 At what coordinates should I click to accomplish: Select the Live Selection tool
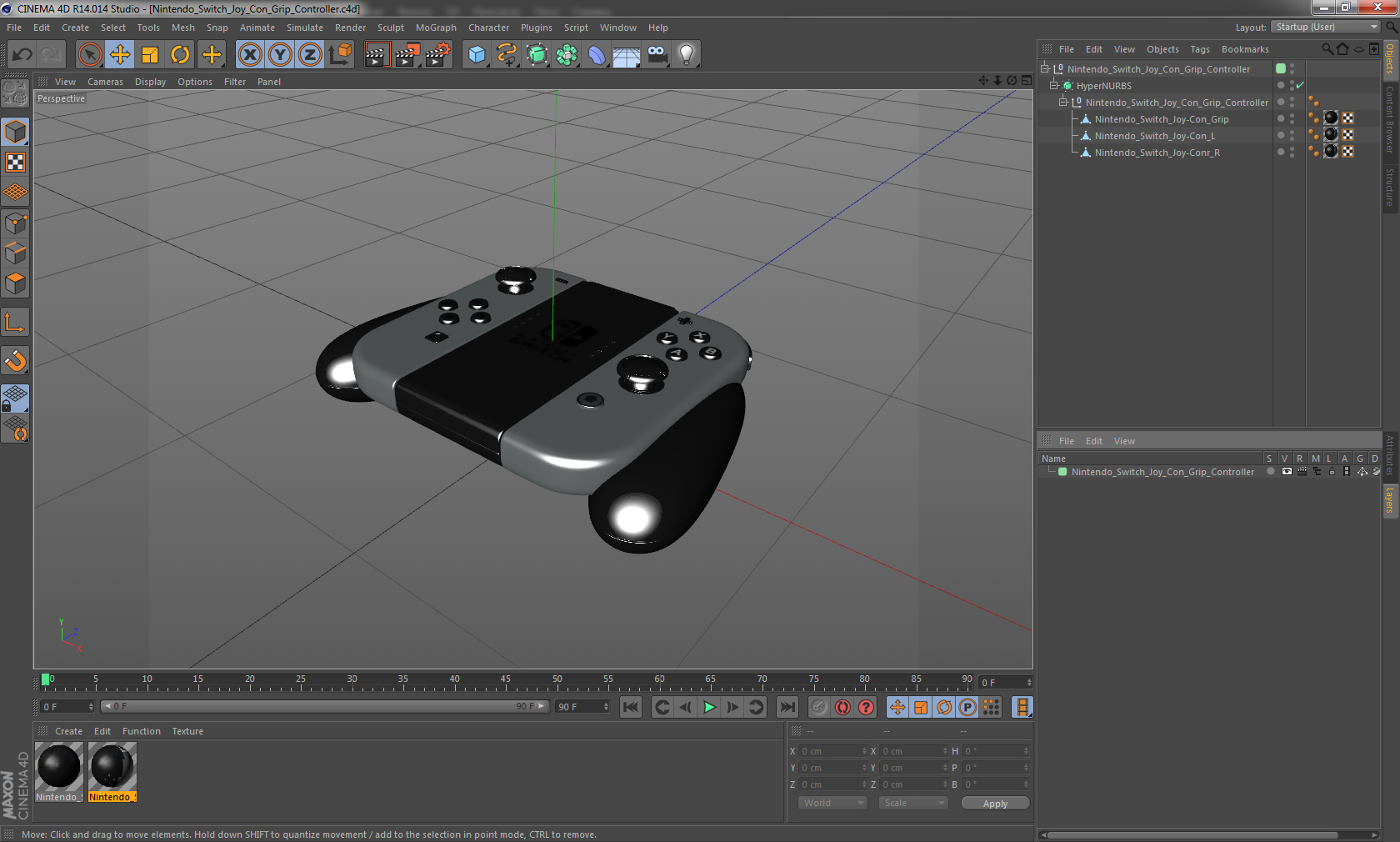(x=90, y=55)
